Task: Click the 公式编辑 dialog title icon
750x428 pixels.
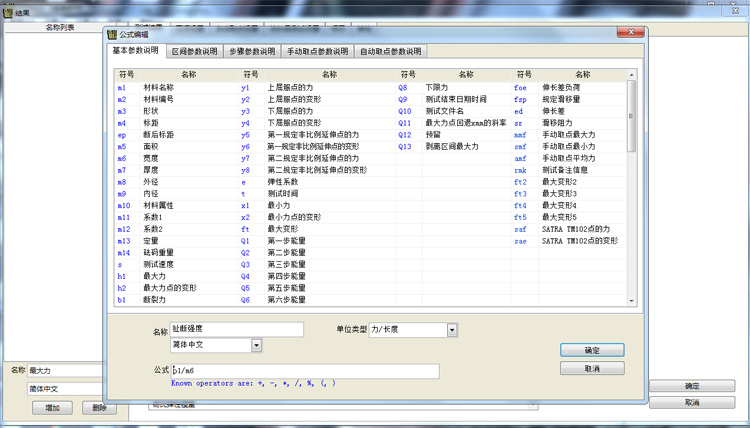Action: 111,34
